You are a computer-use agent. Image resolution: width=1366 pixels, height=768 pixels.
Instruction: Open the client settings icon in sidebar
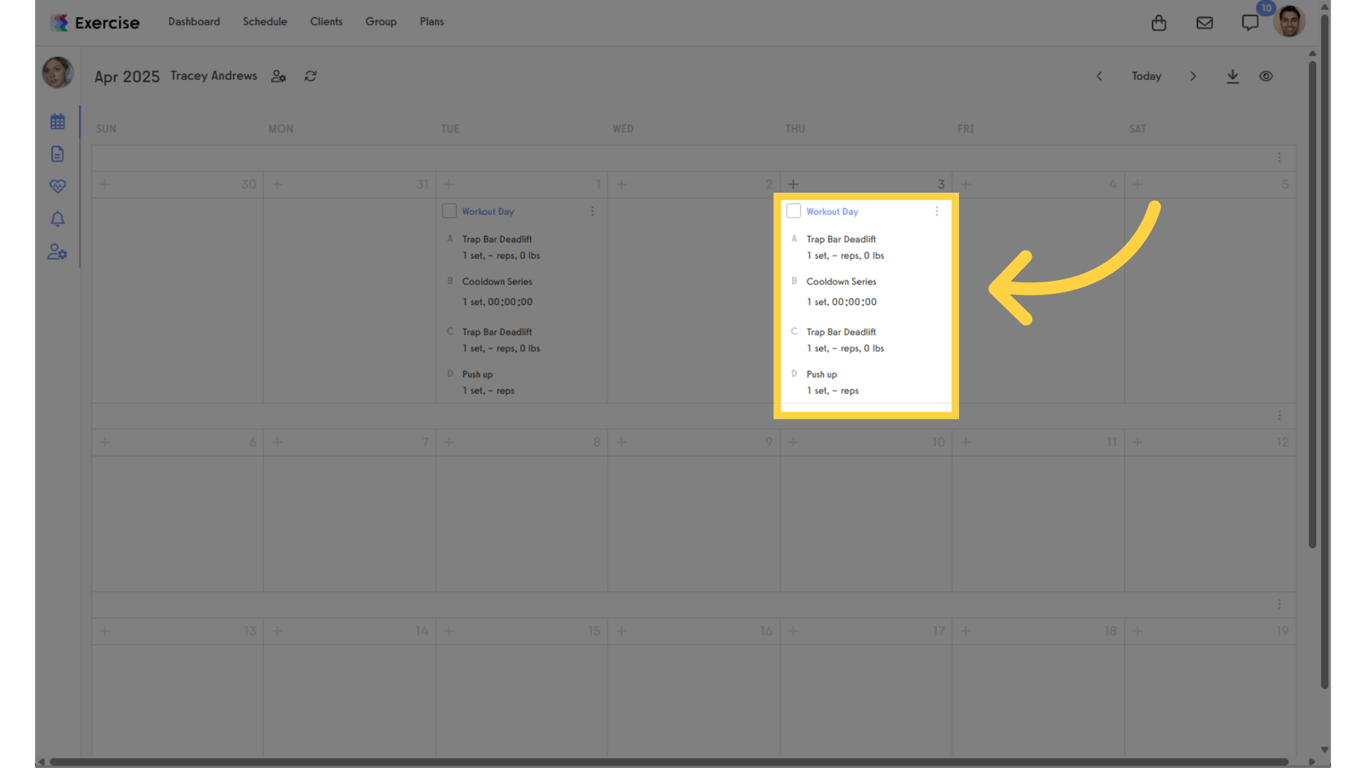click(58, 252)
